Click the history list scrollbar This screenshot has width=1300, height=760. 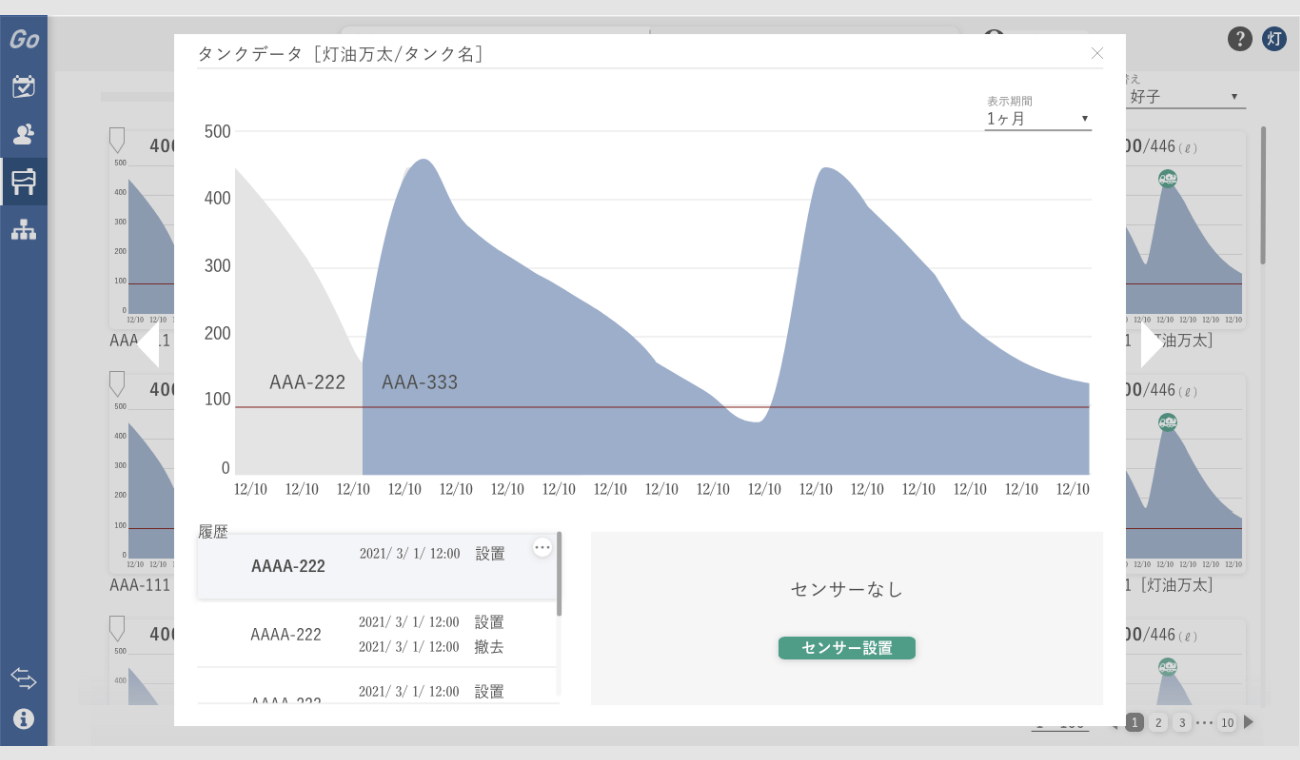(x=559, y=574)
